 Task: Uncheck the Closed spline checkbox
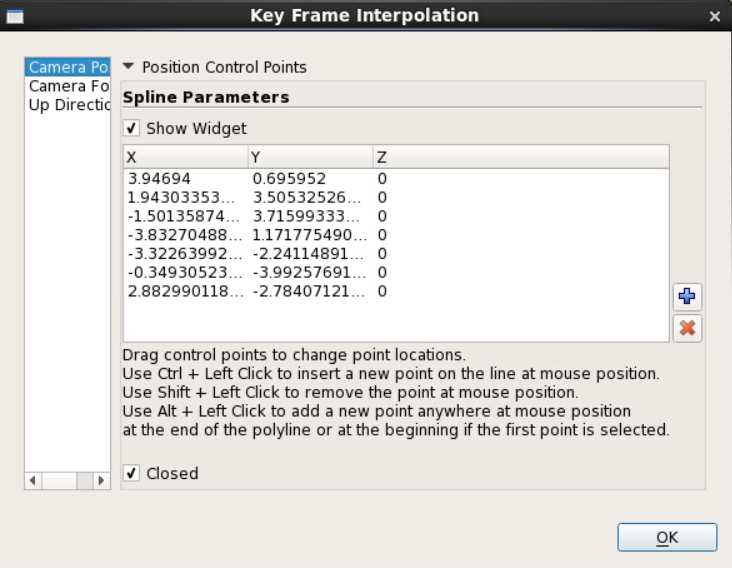tap(131, 473)
